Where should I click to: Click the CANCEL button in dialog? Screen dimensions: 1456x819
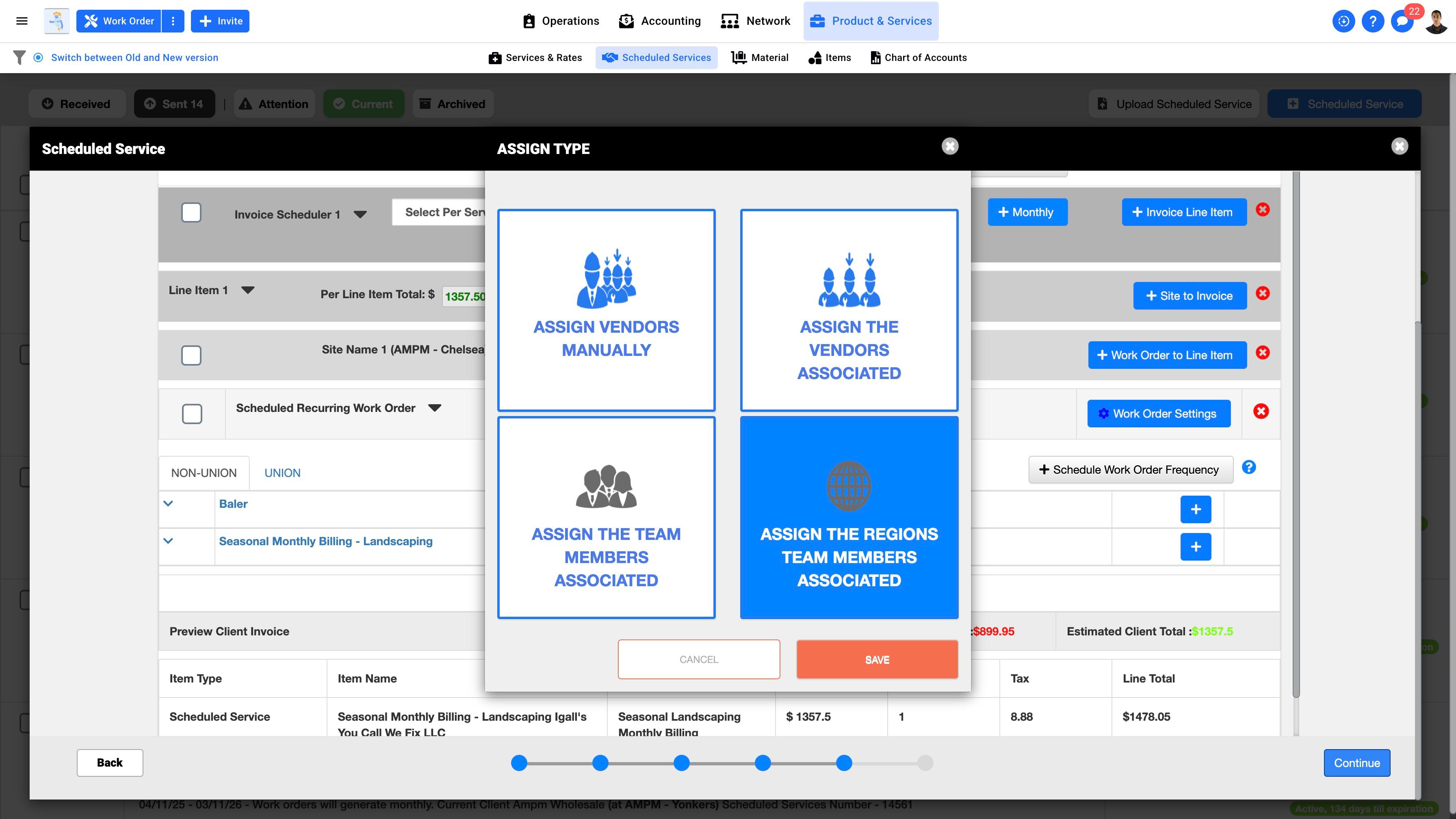coord(699,660)
